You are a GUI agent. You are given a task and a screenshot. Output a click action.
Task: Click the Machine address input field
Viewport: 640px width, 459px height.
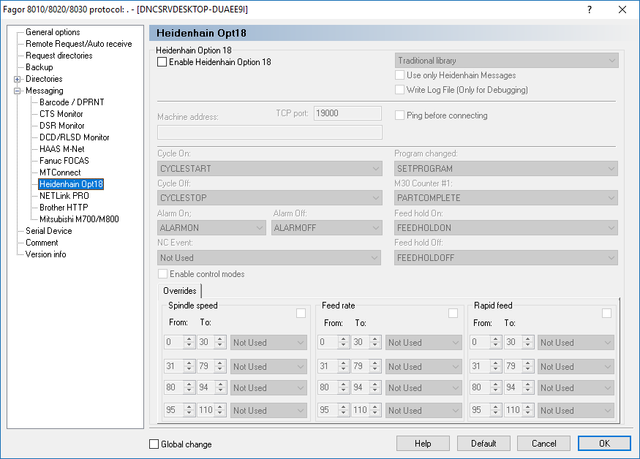tap(270, 132)
